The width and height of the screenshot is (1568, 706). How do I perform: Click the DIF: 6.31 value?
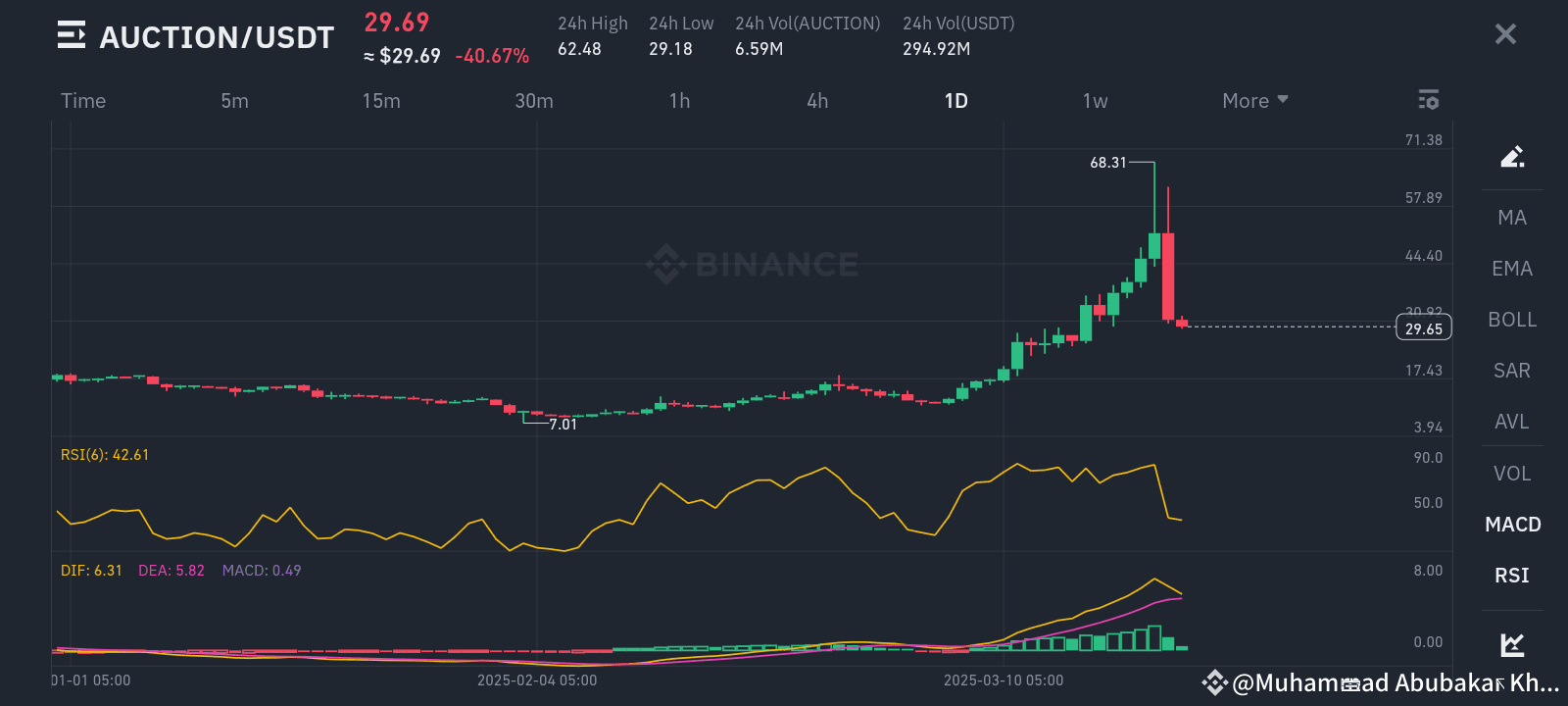pos(91,571)
